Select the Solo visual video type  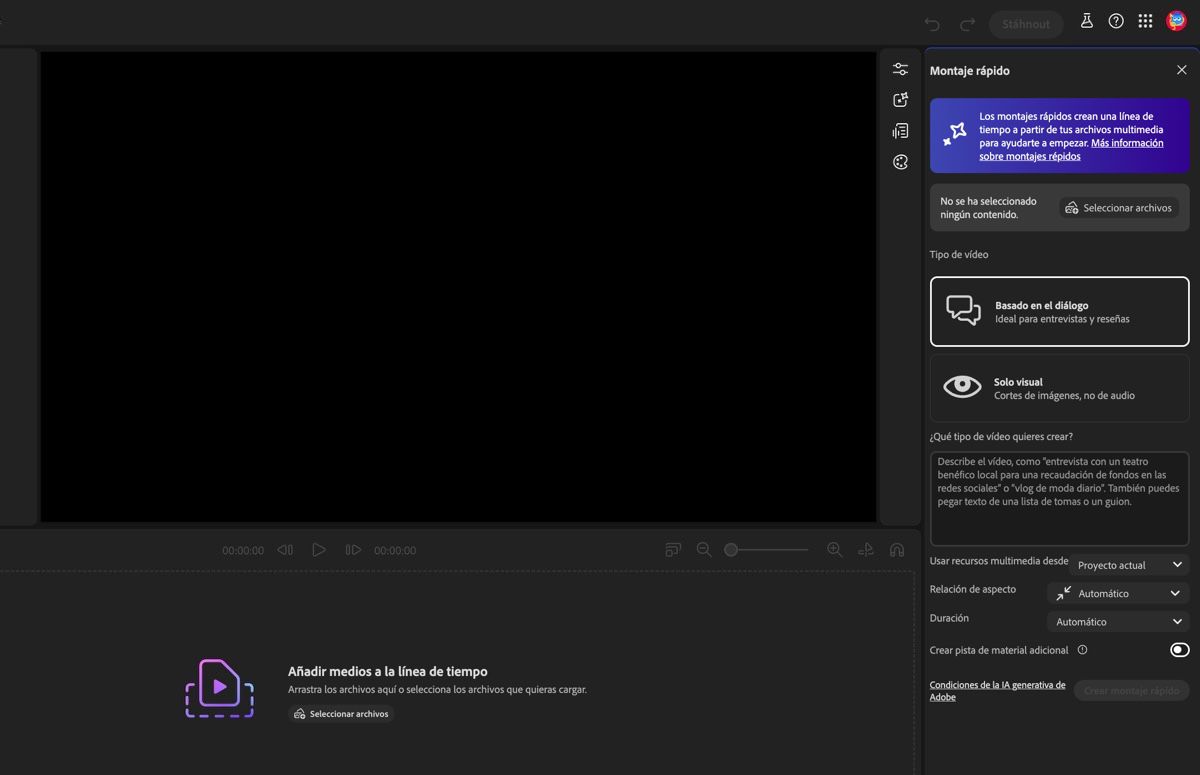pos(1059,388)
